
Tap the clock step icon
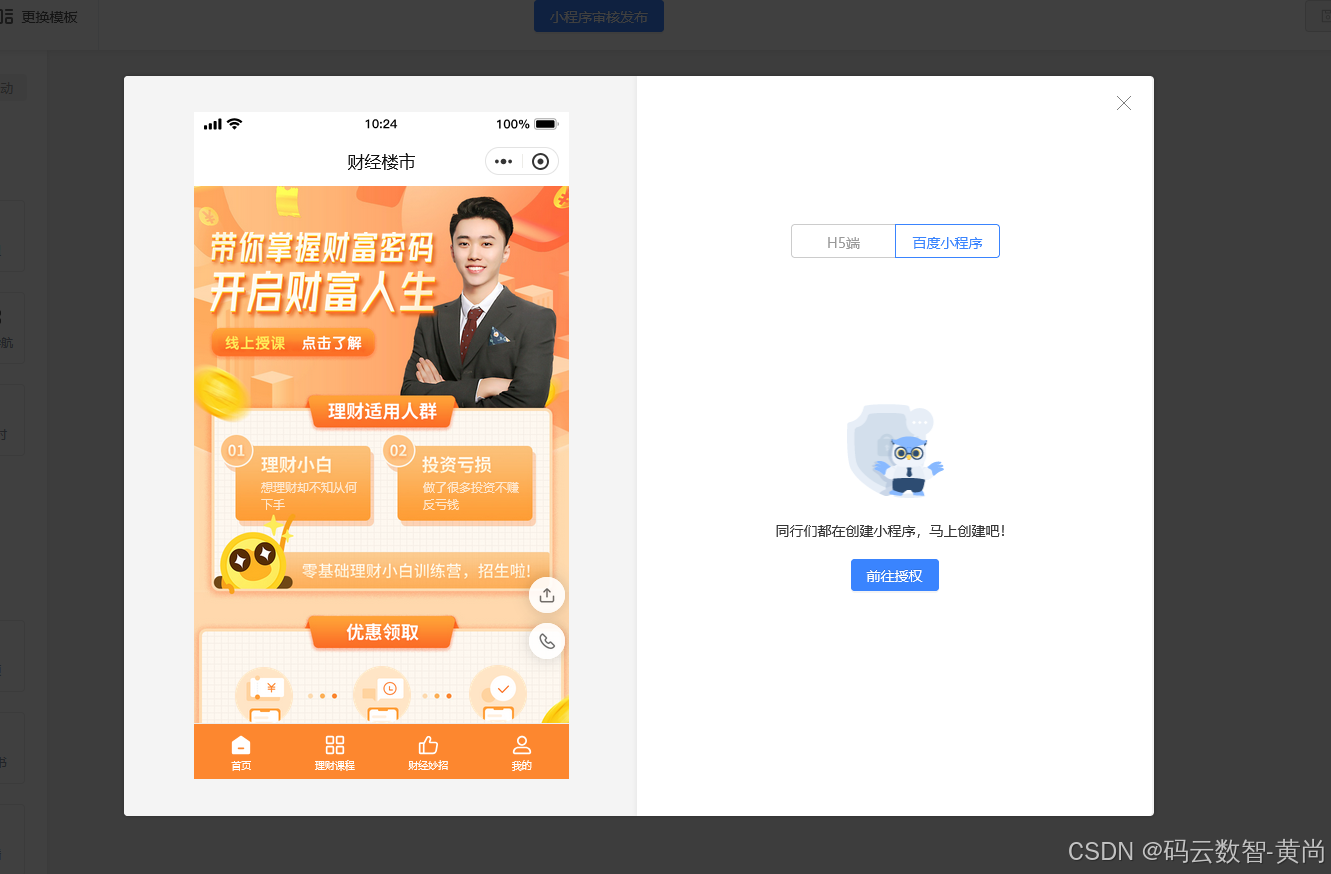coord(382,694)
